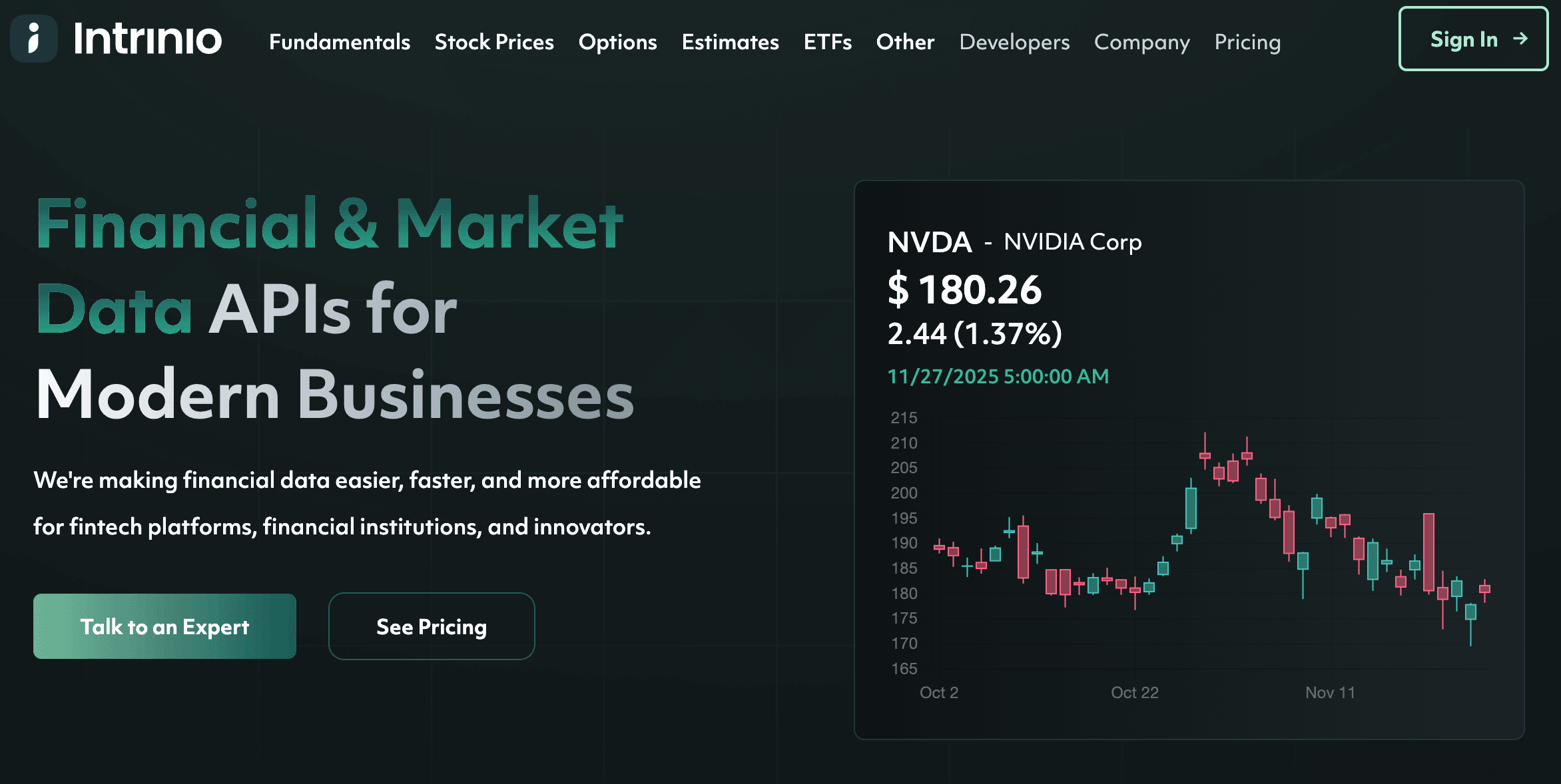Open the Options navigation menu
Screen dimensions: 1561x784
(x=617, y=42)
